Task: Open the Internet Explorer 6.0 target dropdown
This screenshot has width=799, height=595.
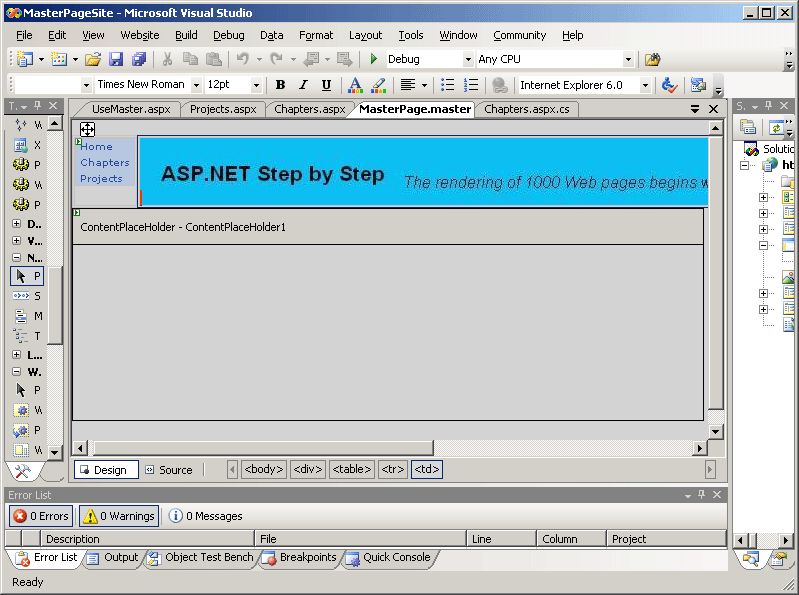Action: click(x=643, y=86)
